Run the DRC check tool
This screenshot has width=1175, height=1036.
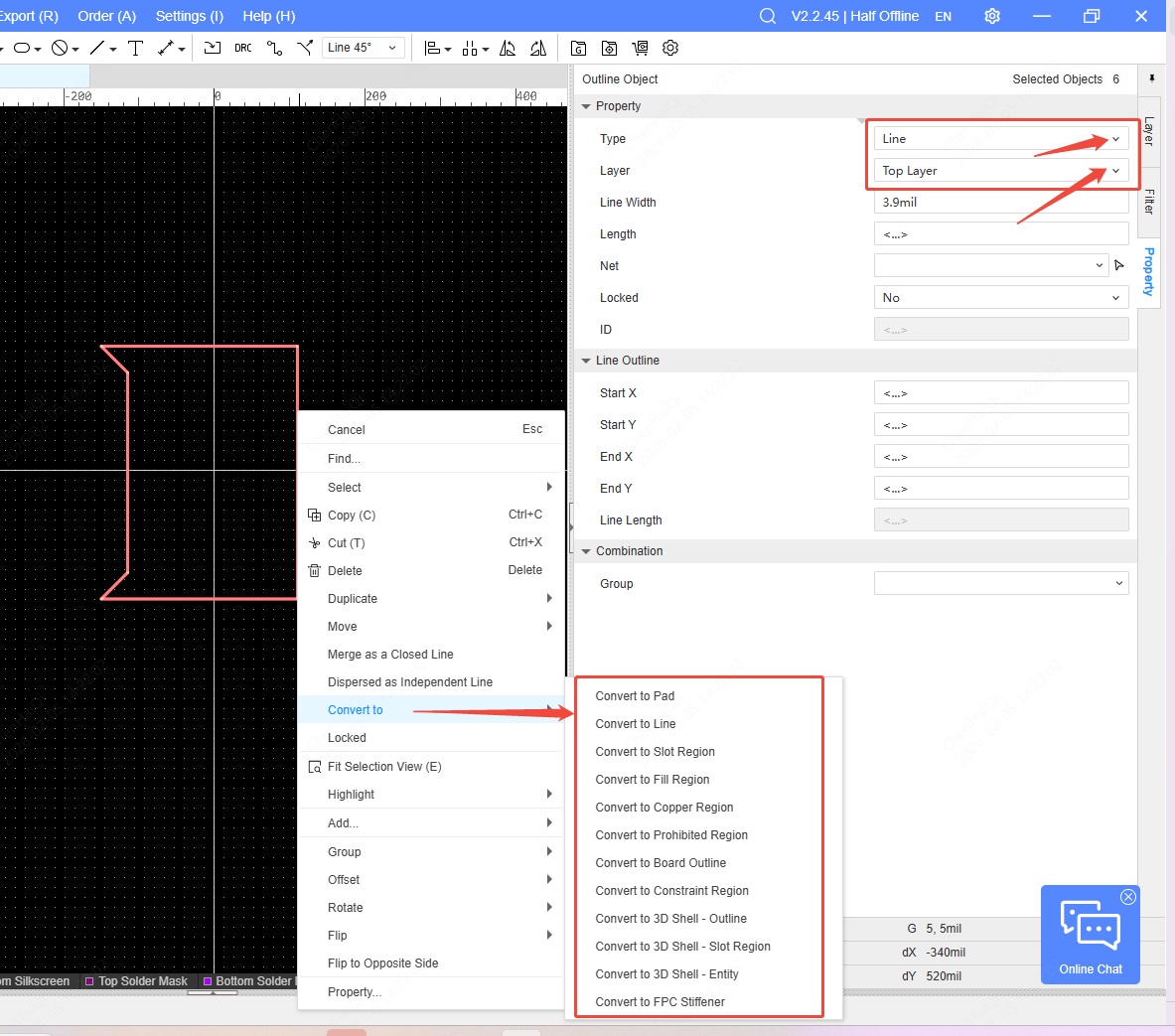click(x=243, y=48)
